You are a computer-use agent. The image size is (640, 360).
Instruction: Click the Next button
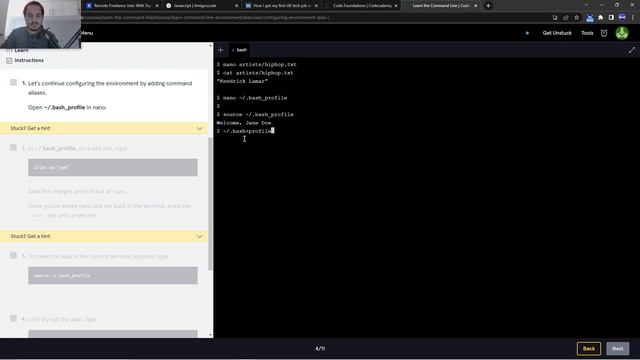(618, 349)
